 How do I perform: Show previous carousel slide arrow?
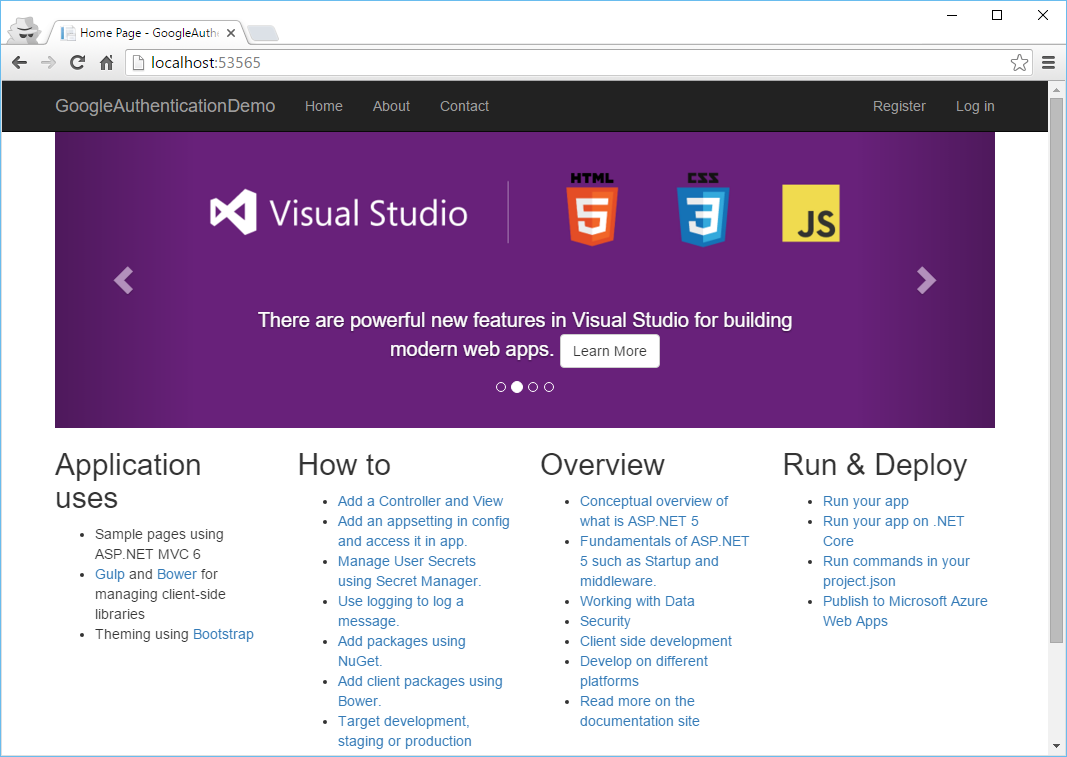(x=123, y=280)
